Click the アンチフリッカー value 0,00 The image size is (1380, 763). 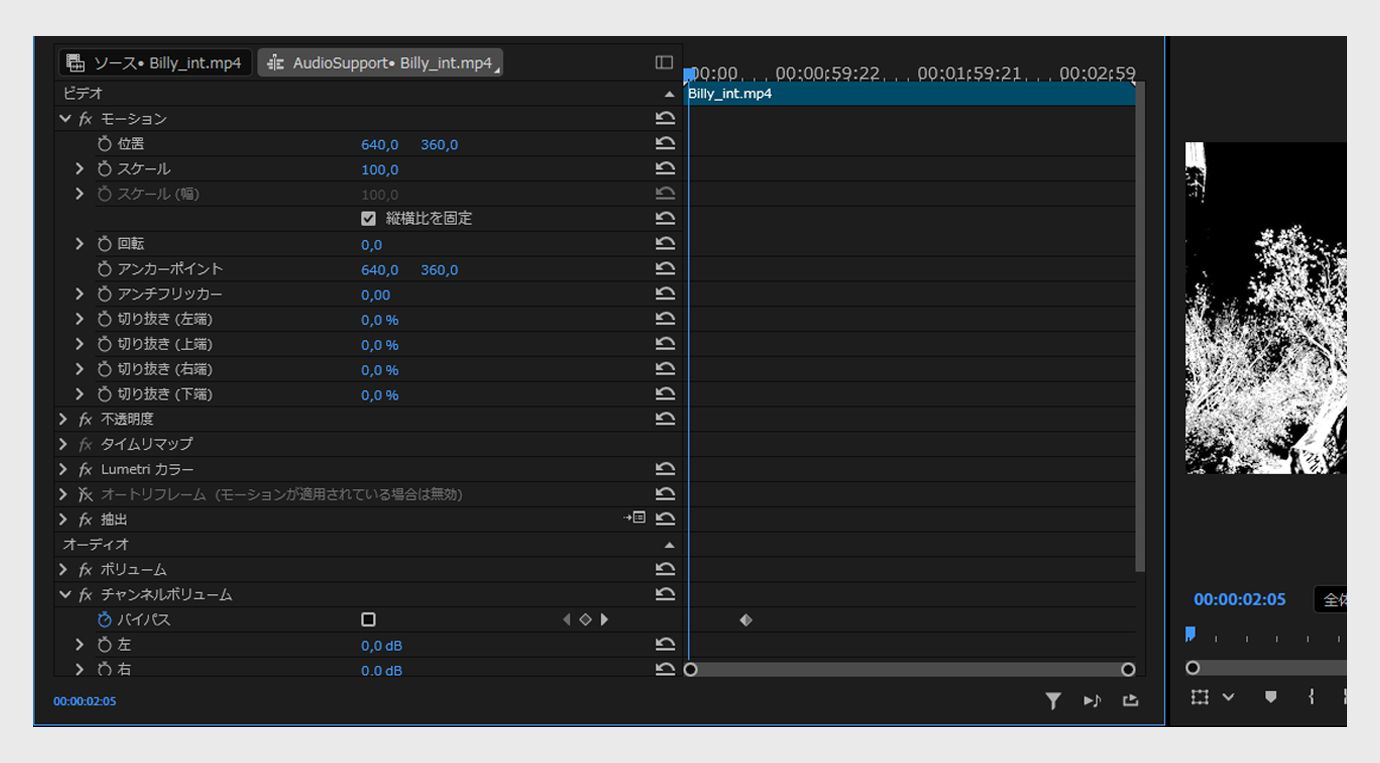coord(376,295)
